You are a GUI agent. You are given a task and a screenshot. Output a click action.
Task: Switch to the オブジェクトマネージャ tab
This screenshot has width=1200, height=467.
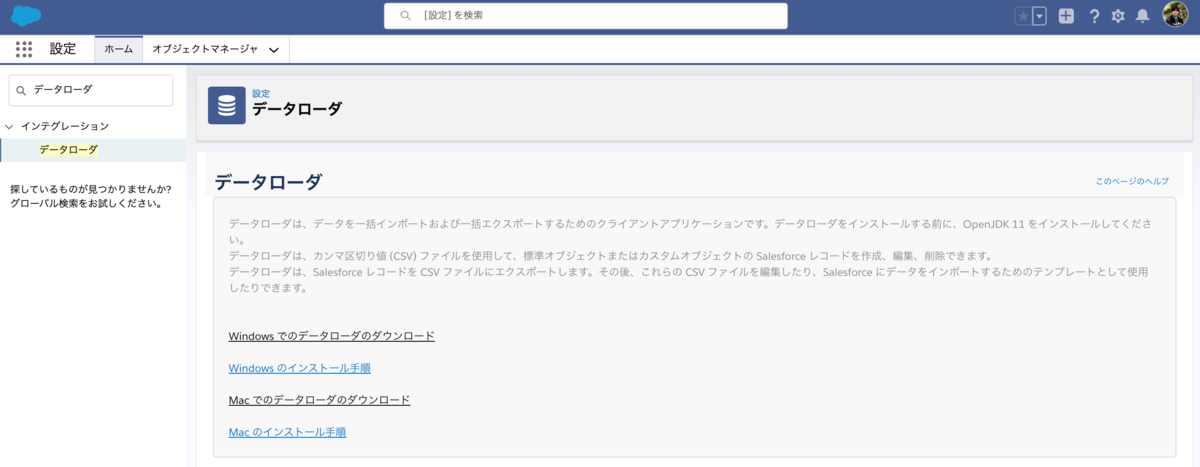(x=205, y=49)
